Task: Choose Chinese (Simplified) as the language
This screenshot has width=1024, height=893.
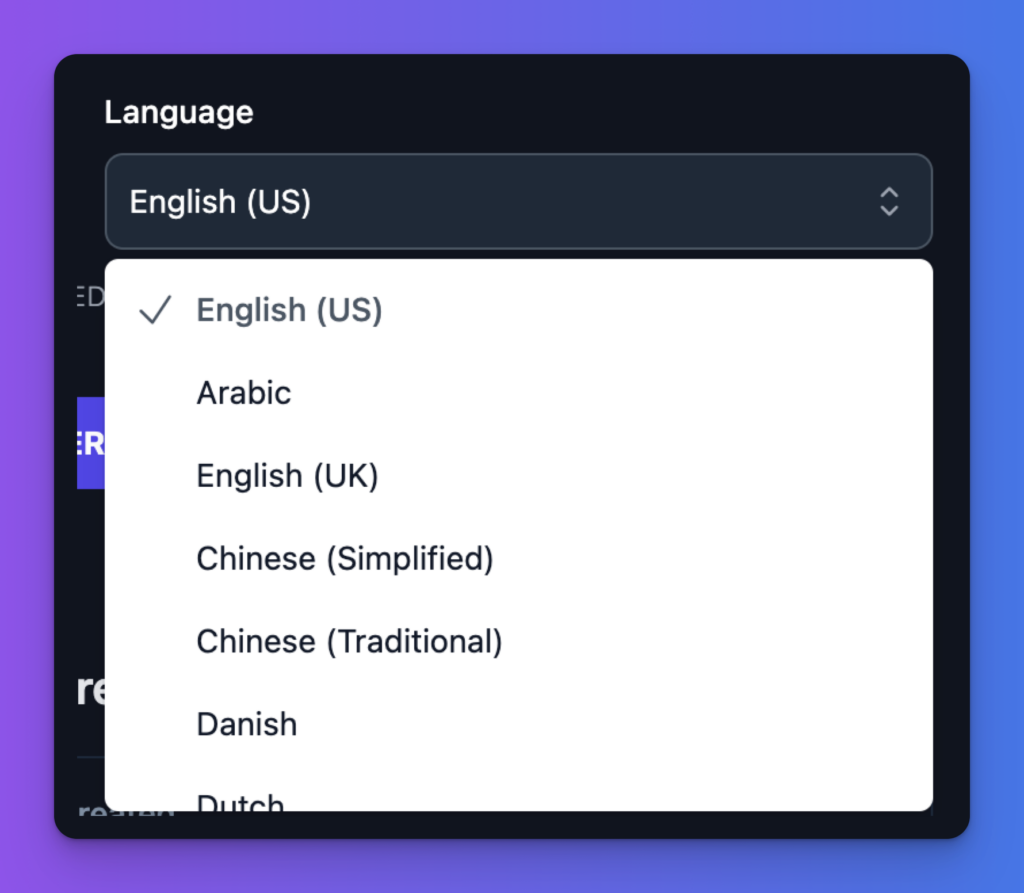Action: (x=345, y=559)
